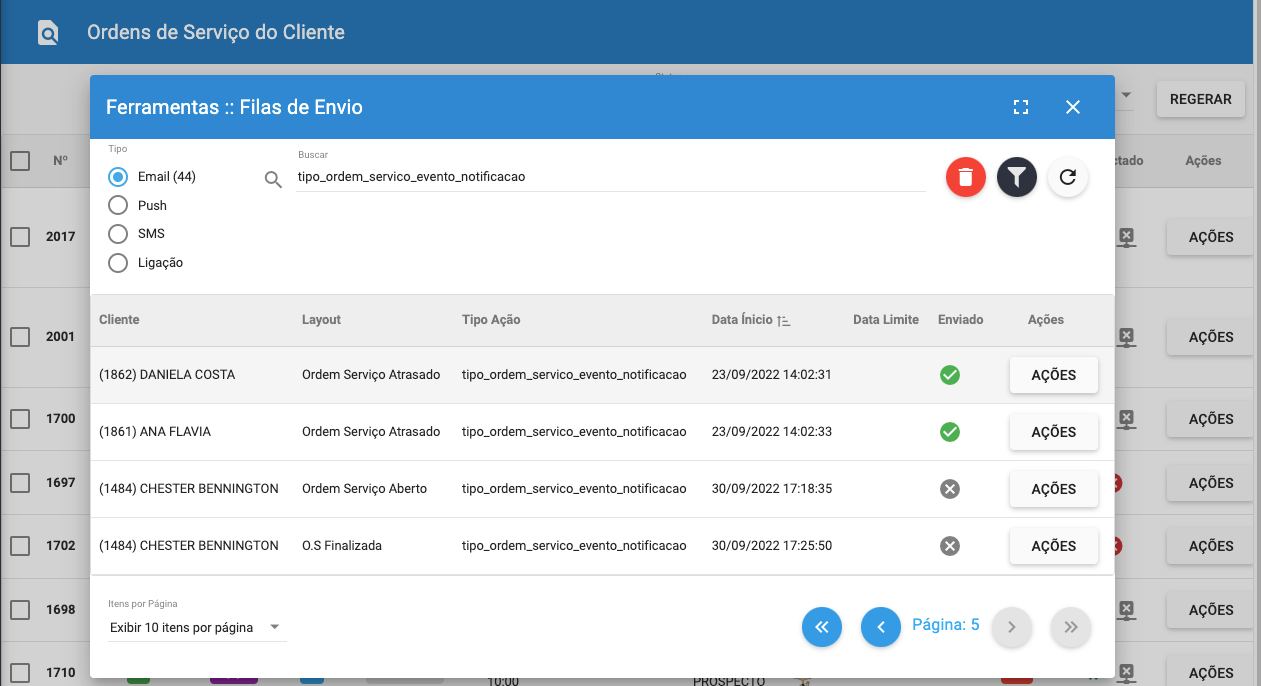Screen dimensions: 1261x686
Task: Click into the Buscar search field
Action: 610,177
